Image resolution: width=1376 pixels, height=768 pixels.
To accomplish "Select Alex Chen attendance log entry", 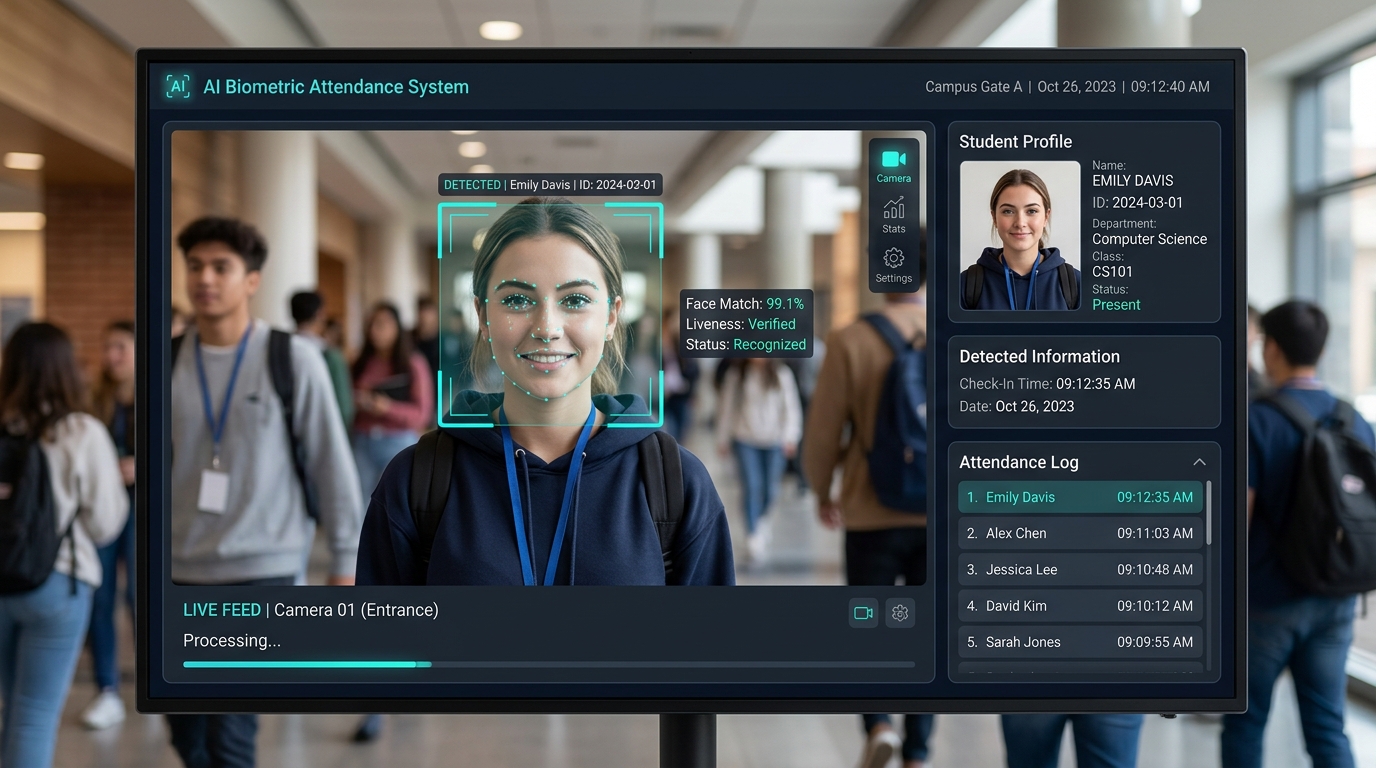I will click(1080, 533).
